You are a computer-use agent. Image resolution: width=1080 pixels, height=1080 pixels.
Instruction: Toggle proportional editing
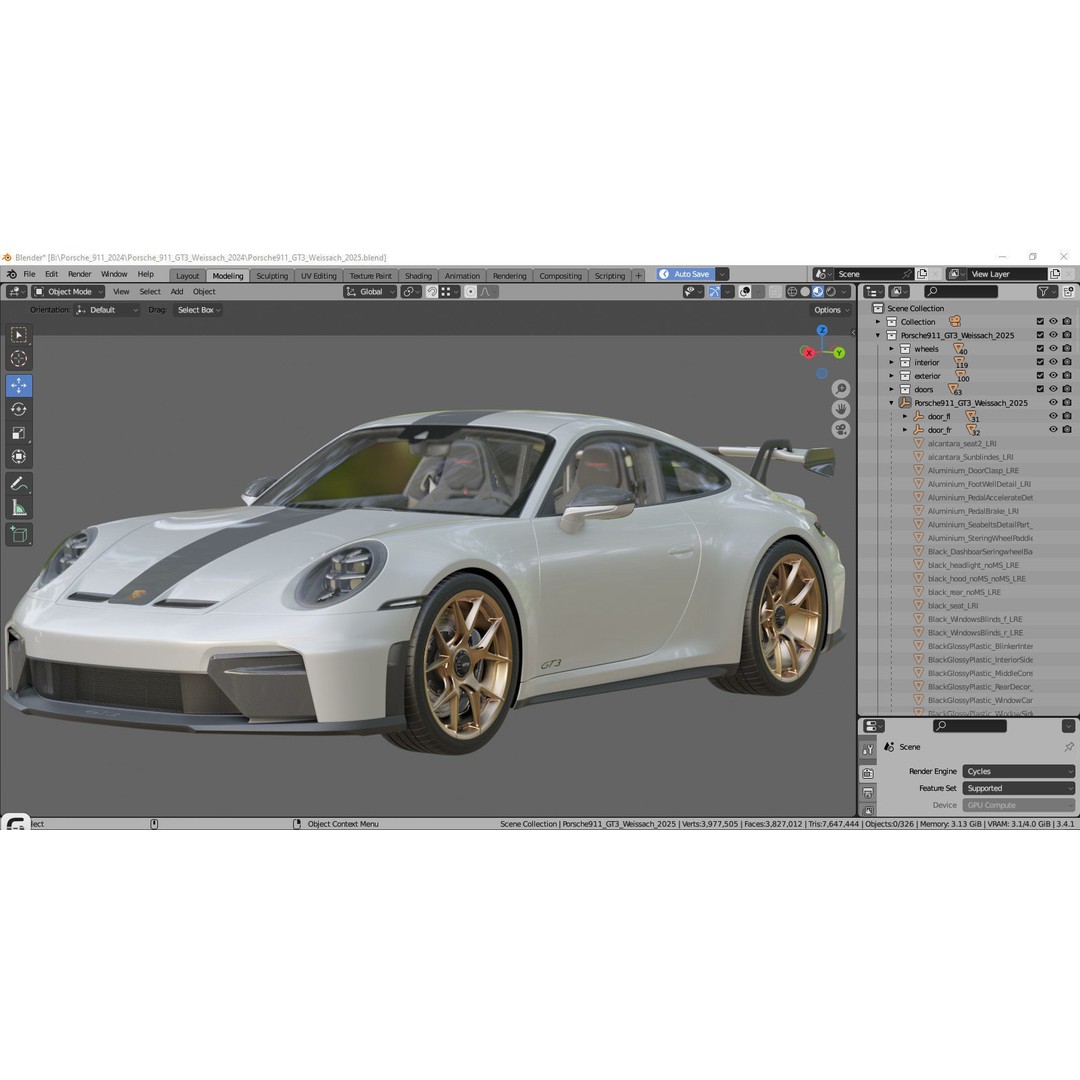[x=470, y=292]
